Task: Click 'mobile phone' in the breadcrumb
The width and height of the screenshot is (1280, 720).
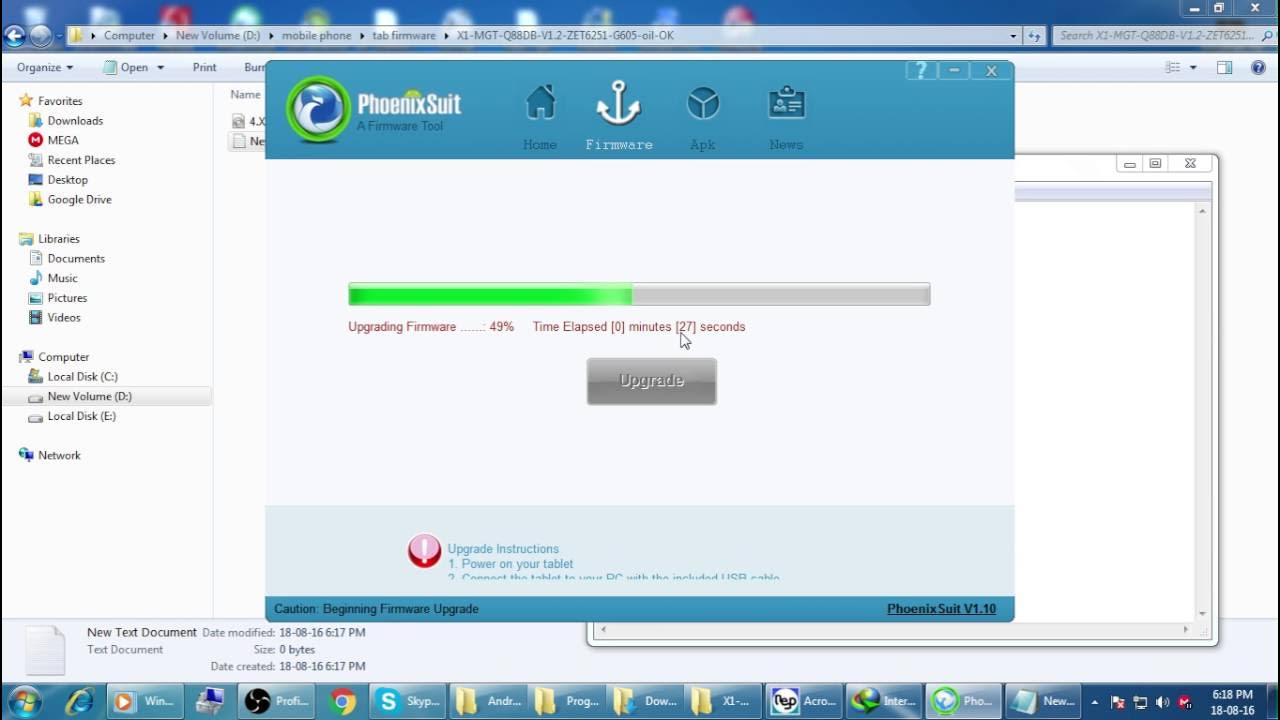Action: coord(315,35)
